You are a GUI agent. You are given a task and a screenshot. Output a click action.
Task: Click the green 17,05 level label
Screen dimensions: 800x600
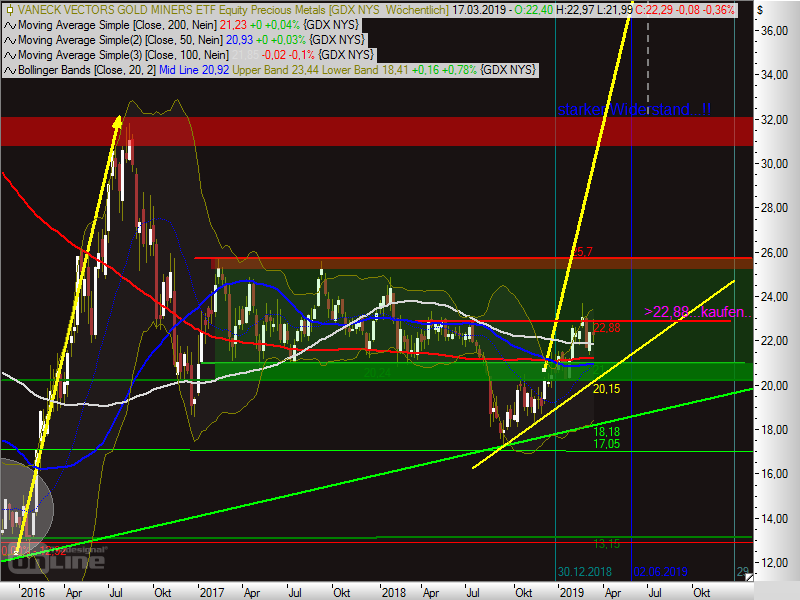coord(607,443)
